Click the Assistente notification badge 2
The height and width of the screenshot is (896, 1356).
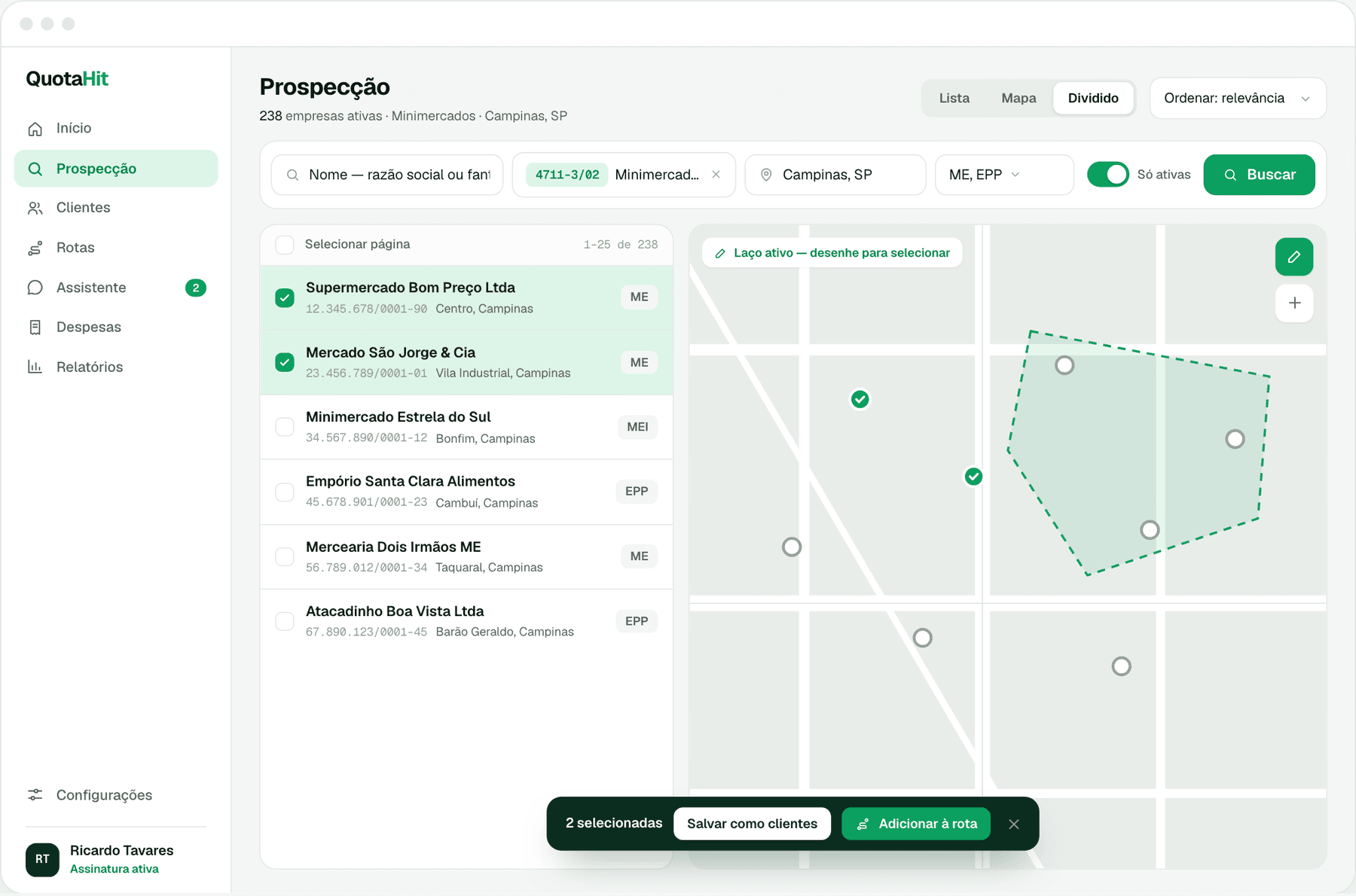tap(196, 288)
